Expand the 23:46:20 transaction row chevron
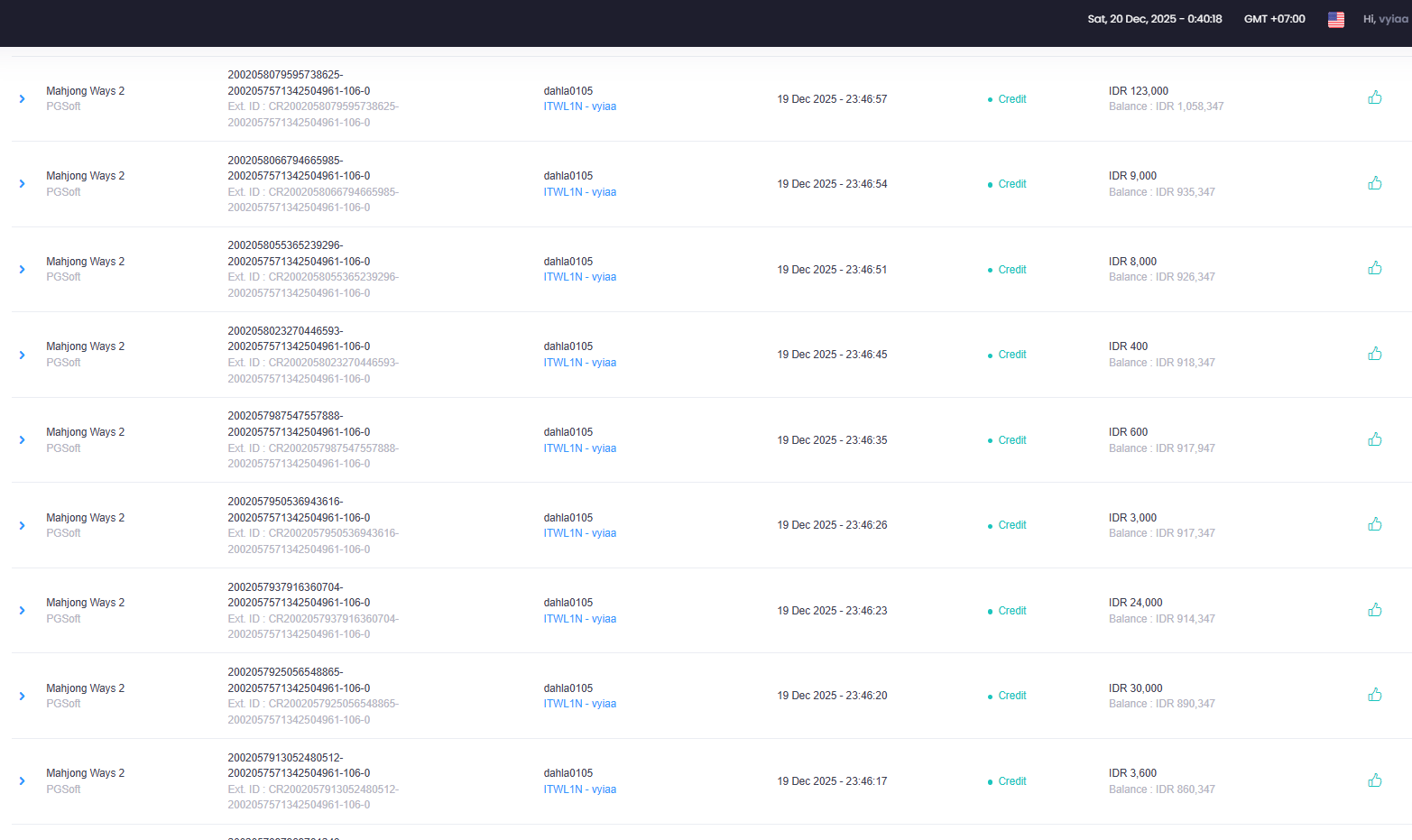 tap(23, 696)
